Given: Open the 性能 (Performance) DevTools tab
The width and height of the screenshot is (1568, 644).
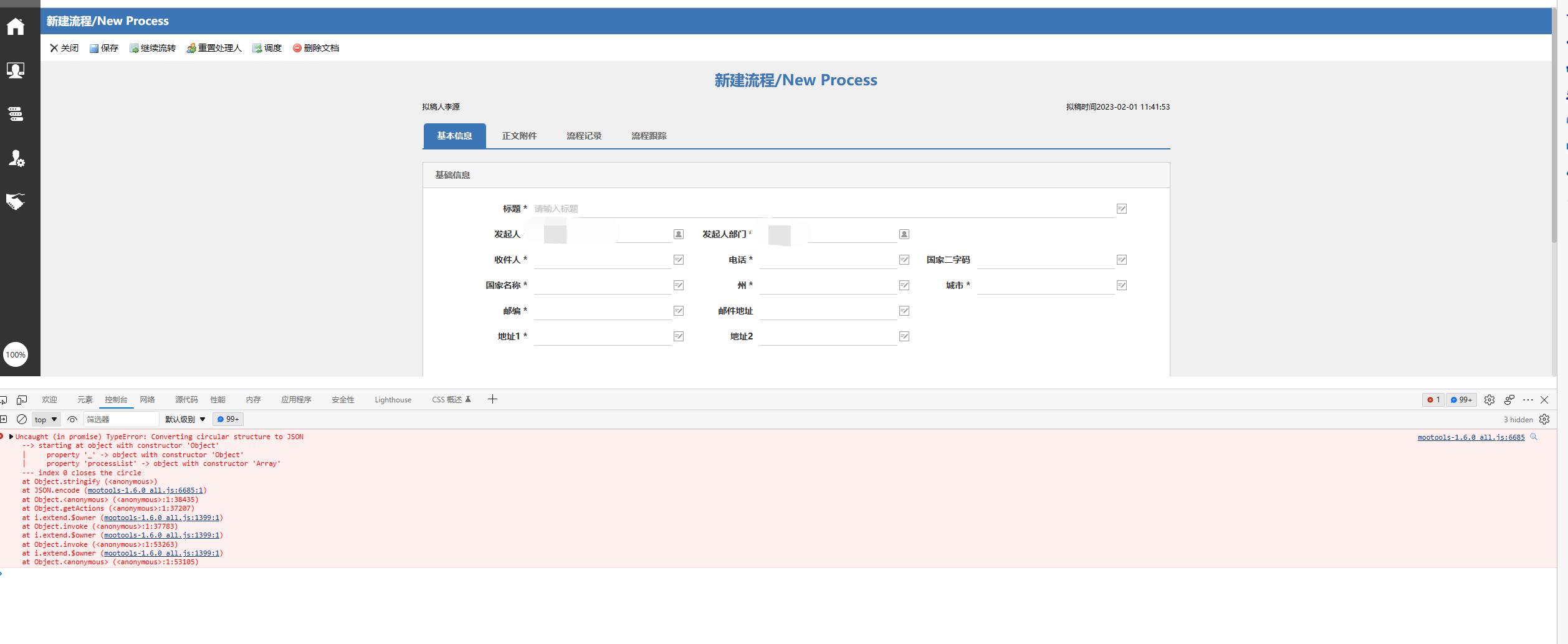Looking at the screenshot, I should (x=218, y=400).
